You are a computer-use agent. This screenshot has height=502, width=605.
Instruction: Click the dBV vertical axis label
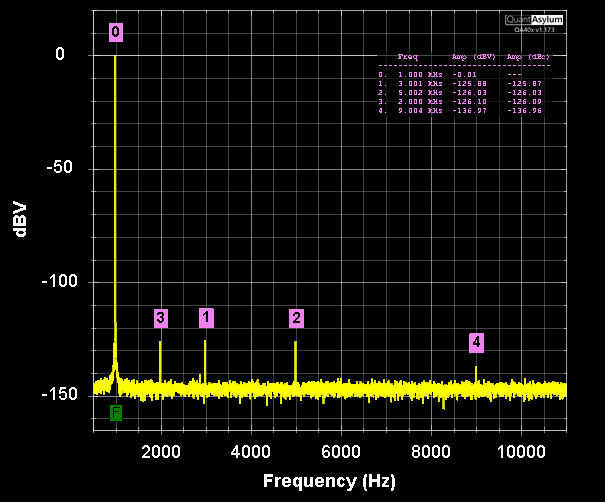point(20,219)
